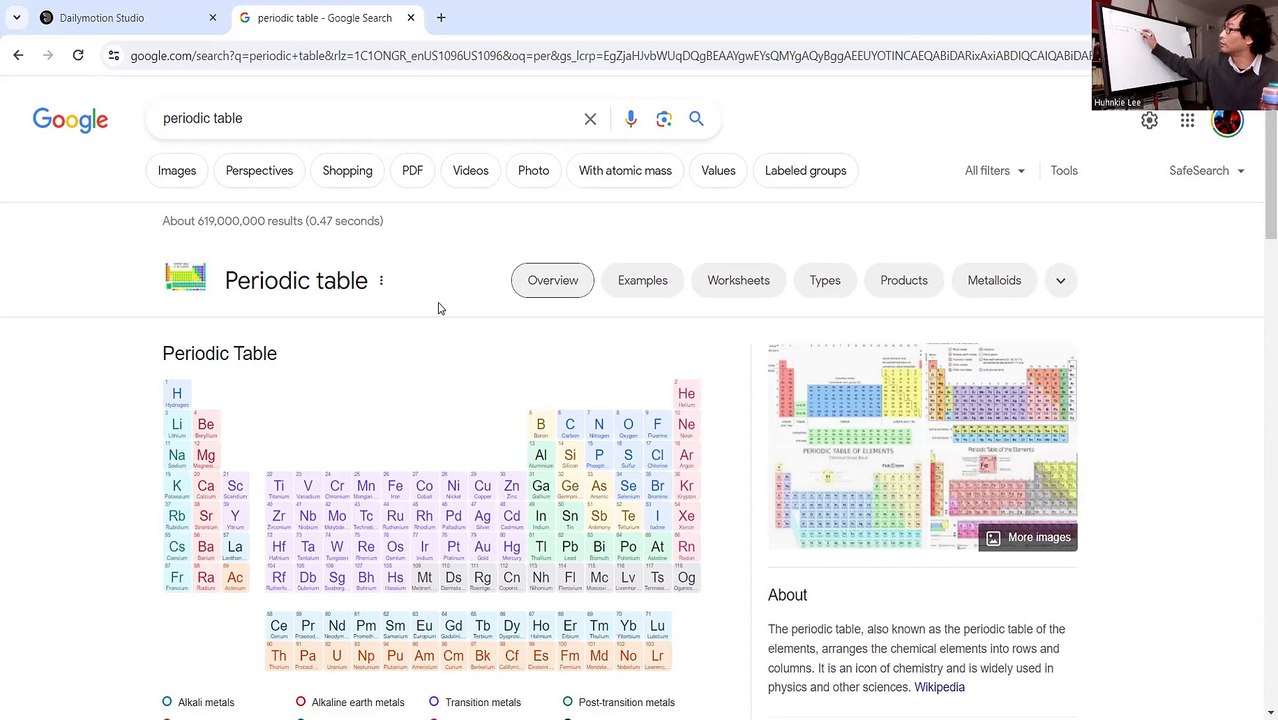This screenshot has width=1278, height=720.
Task: Expand more topic chips with chevron
Action: (1061, 280)
